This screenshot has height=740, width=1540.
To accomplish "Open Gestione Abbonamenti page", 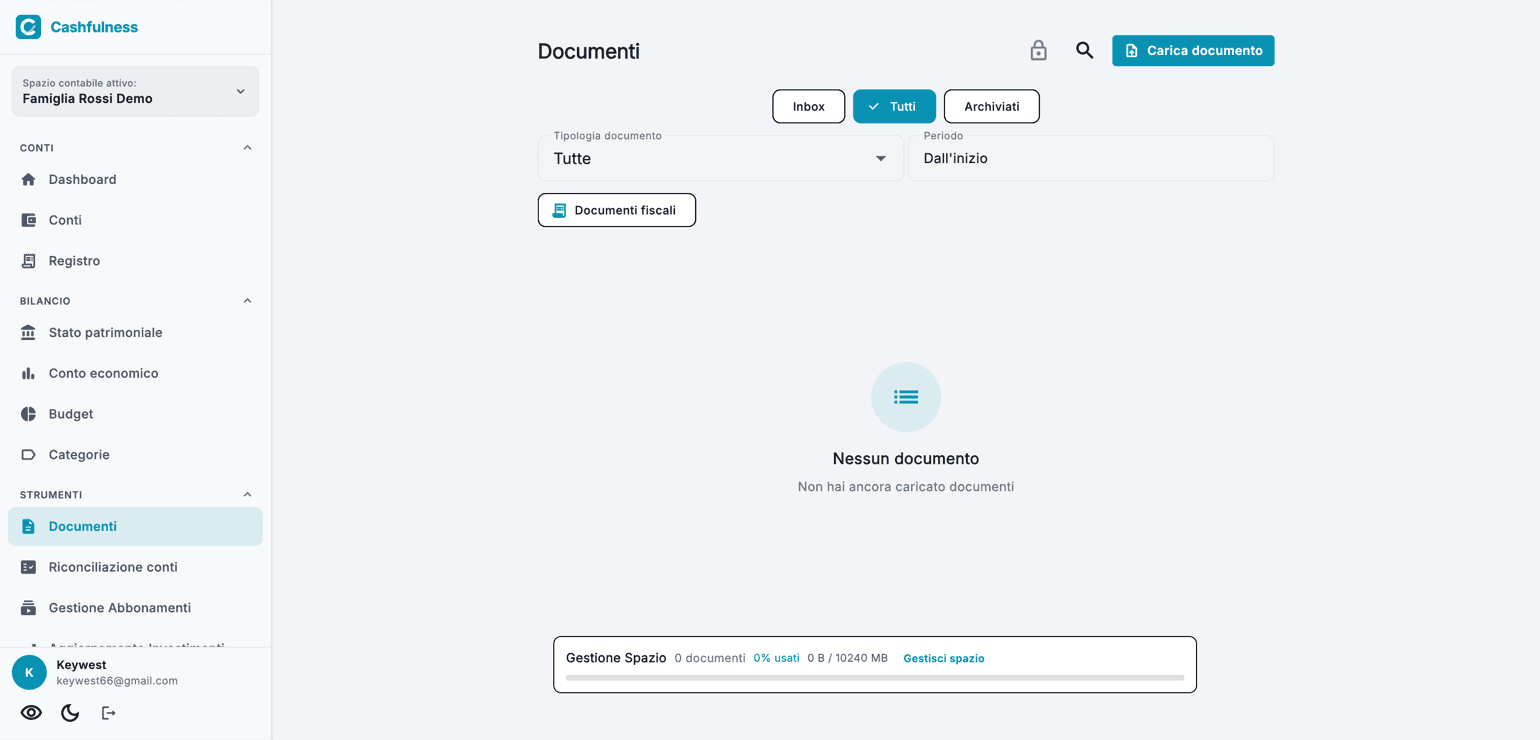I will 135,608.
